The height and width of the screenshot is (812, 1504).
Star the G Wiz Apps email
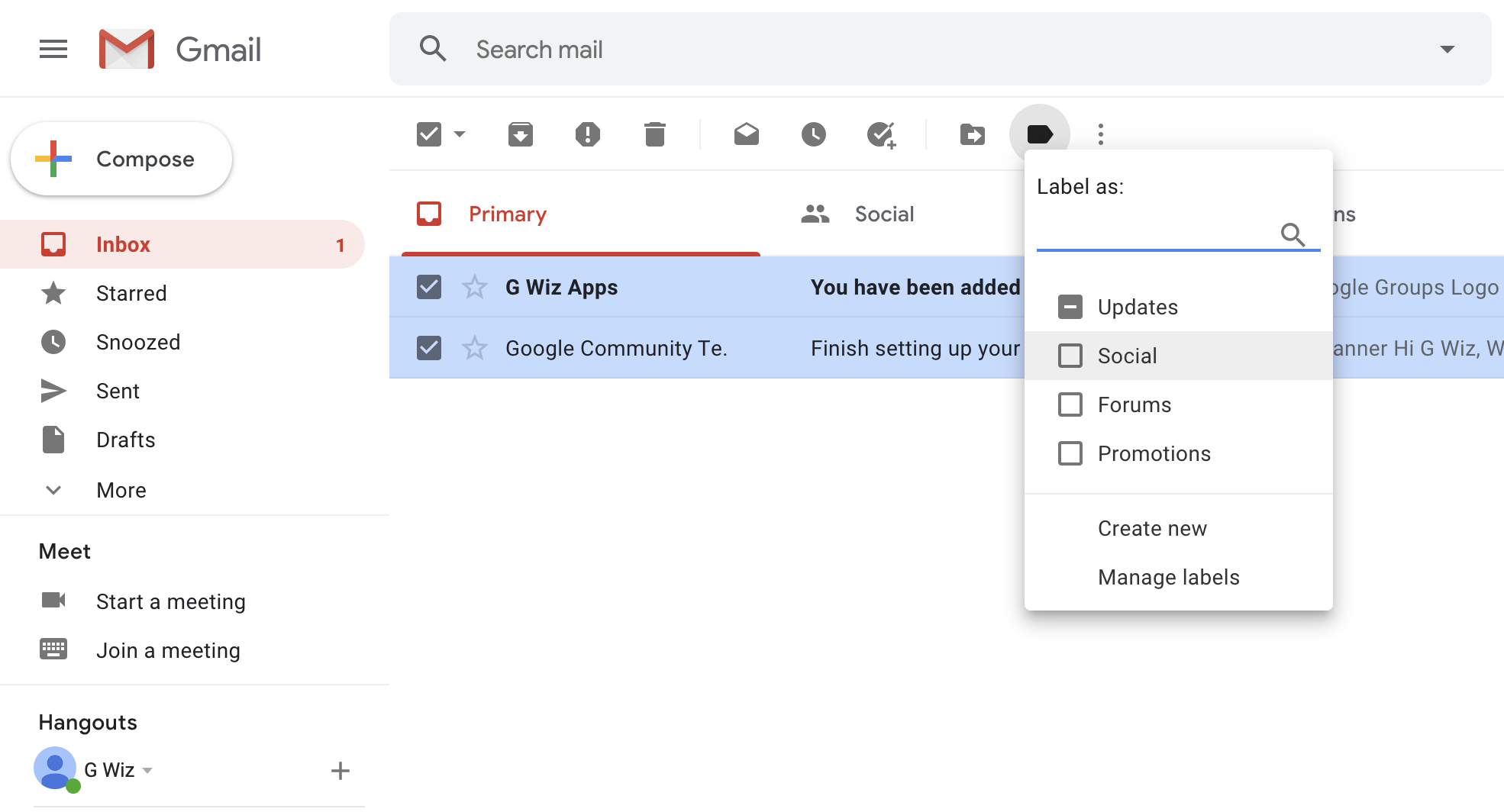click(x=475, y=287)
